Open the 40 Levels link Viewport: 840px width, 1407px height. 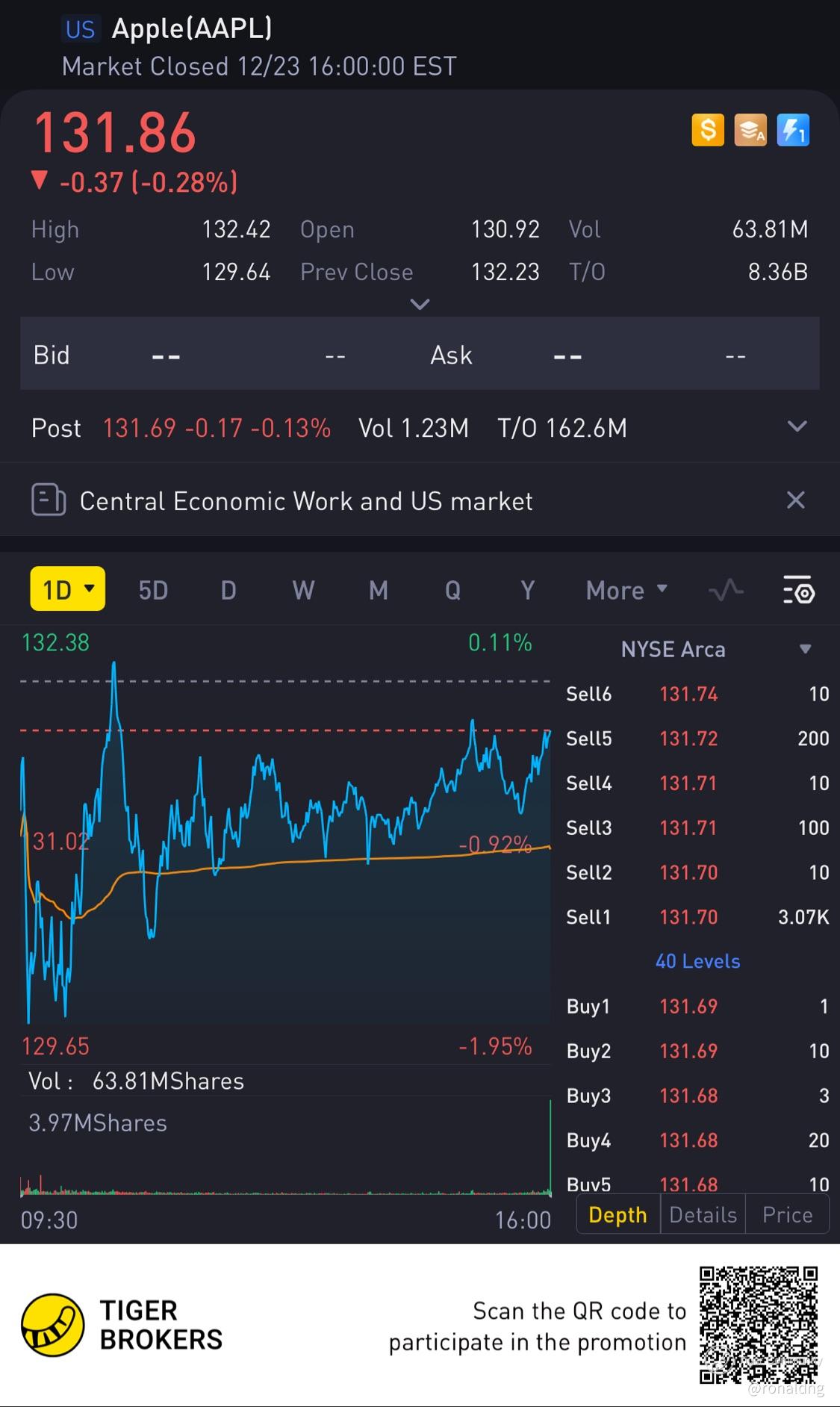pyautogui.click(x=697, y=961)
